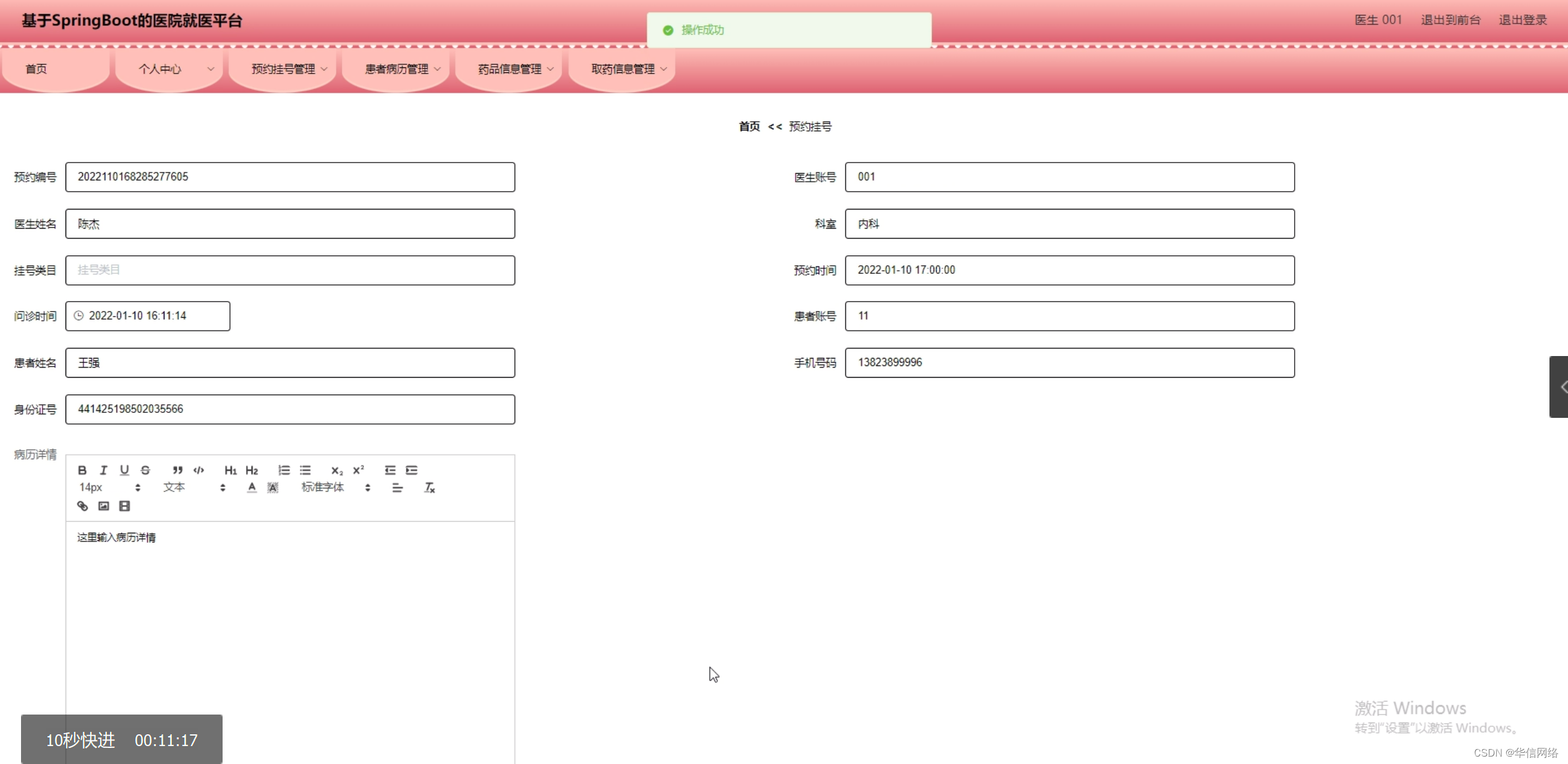Insert a video into the editor
The height and width of the screenshot is (764, 1568).
pos(124,506)
